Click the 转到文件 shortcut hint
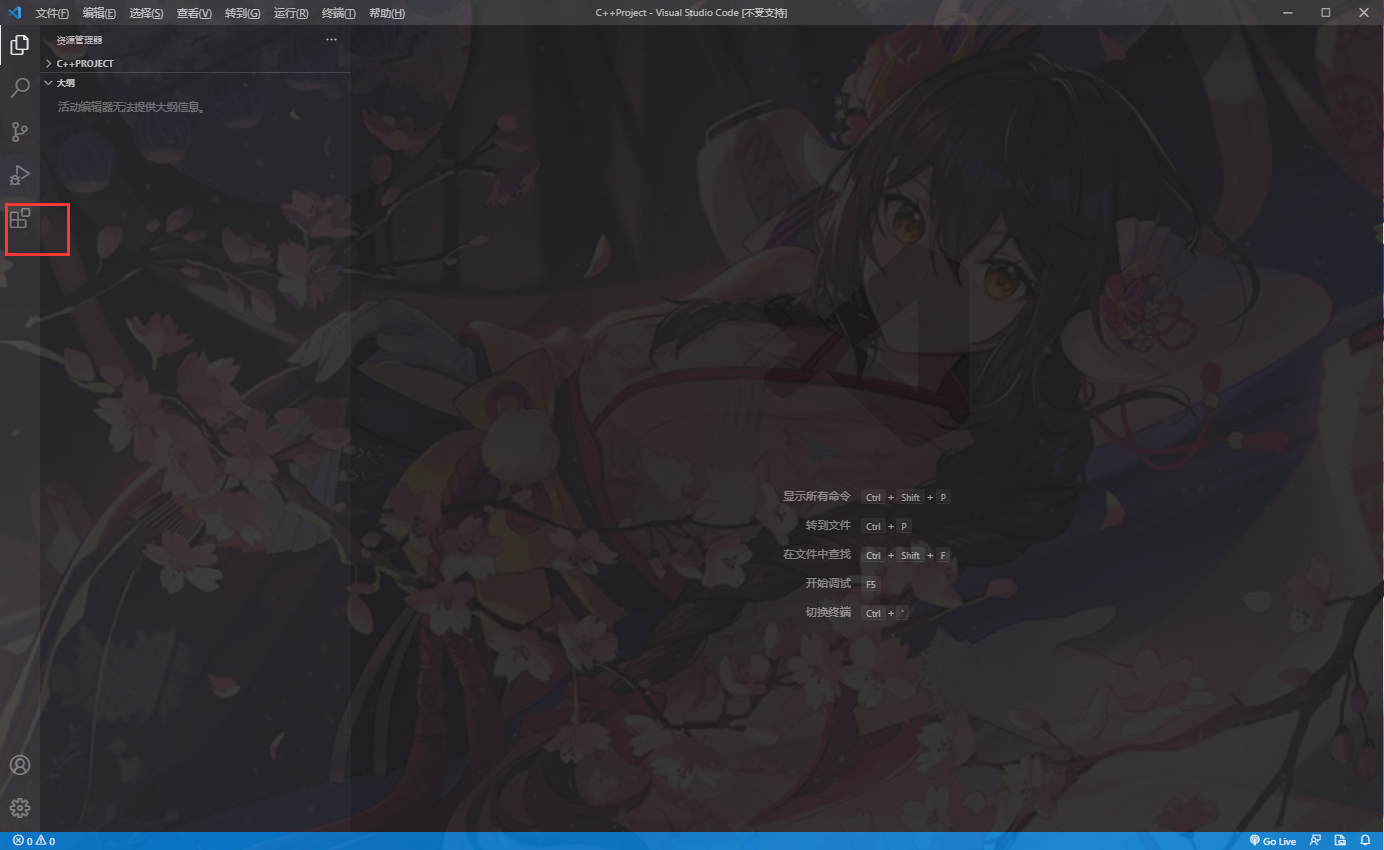 (828, 525)
